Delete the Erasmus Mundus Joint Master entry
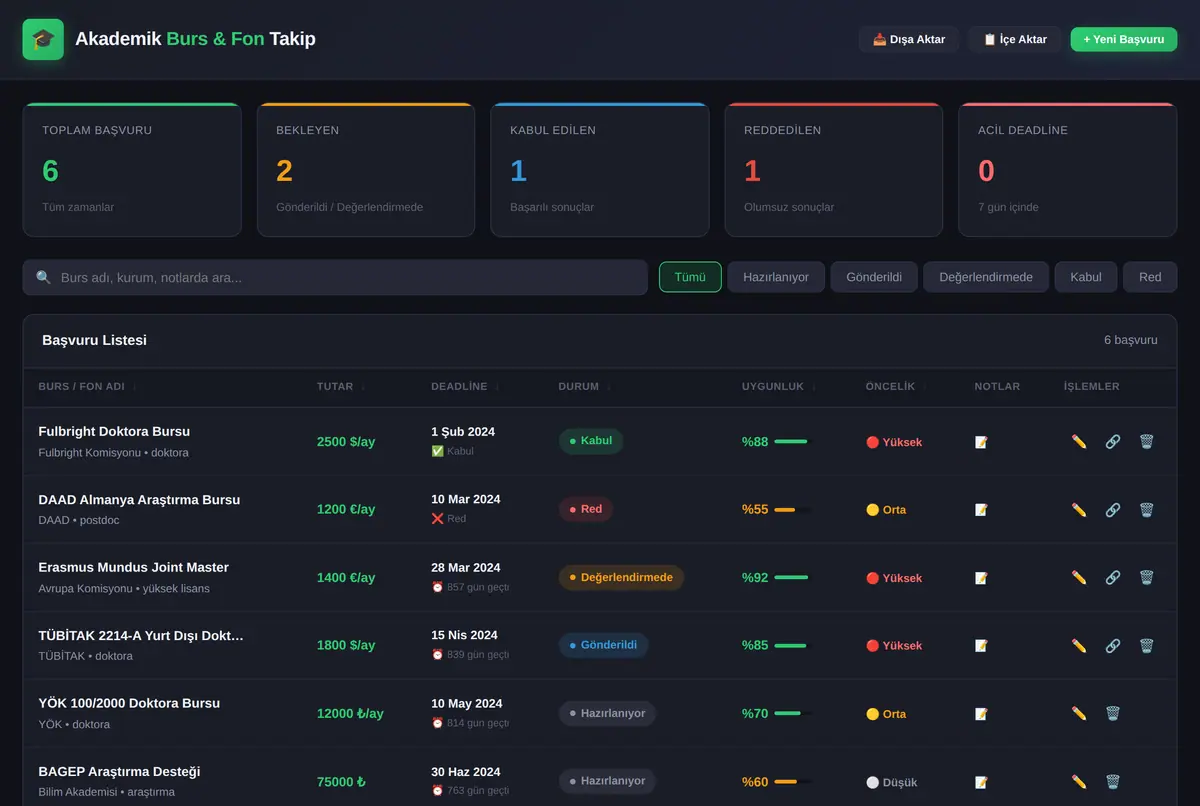Image resolution: width=1200 pixels, height=806 pixels. [1147, 577]
